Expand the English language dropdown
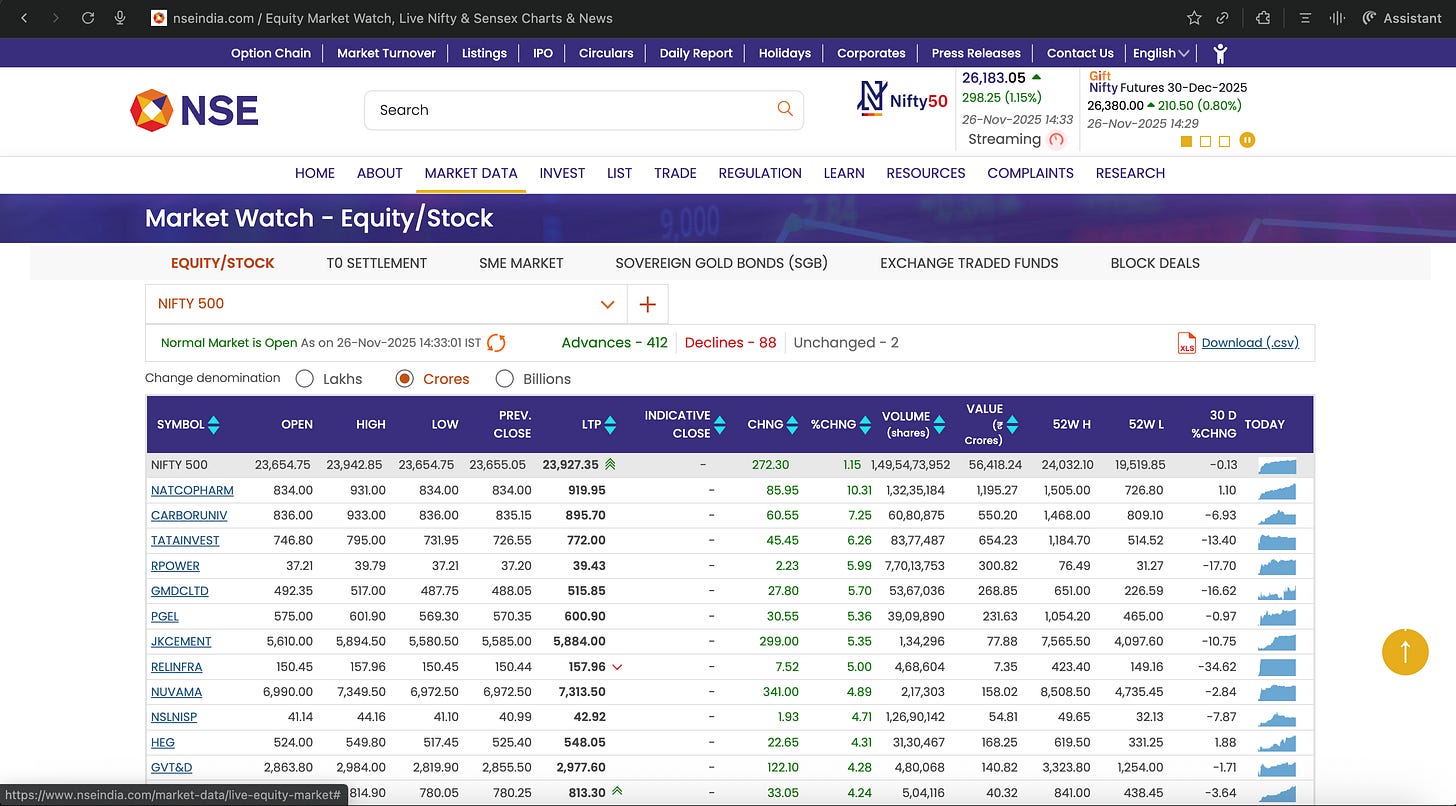 click(1160, 53)
